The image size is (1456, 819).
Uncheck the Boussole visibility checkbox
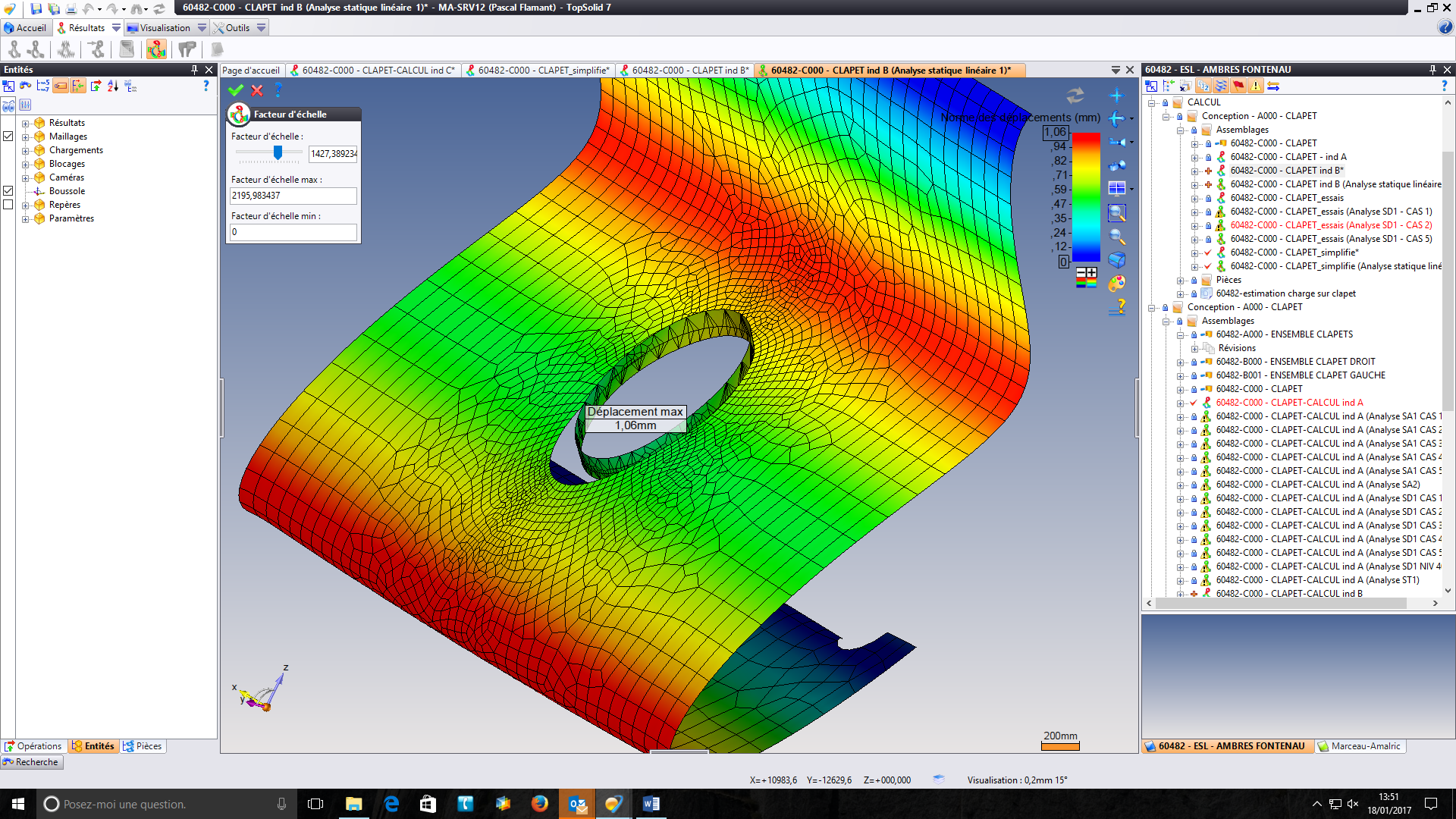[x=8, y=191]
